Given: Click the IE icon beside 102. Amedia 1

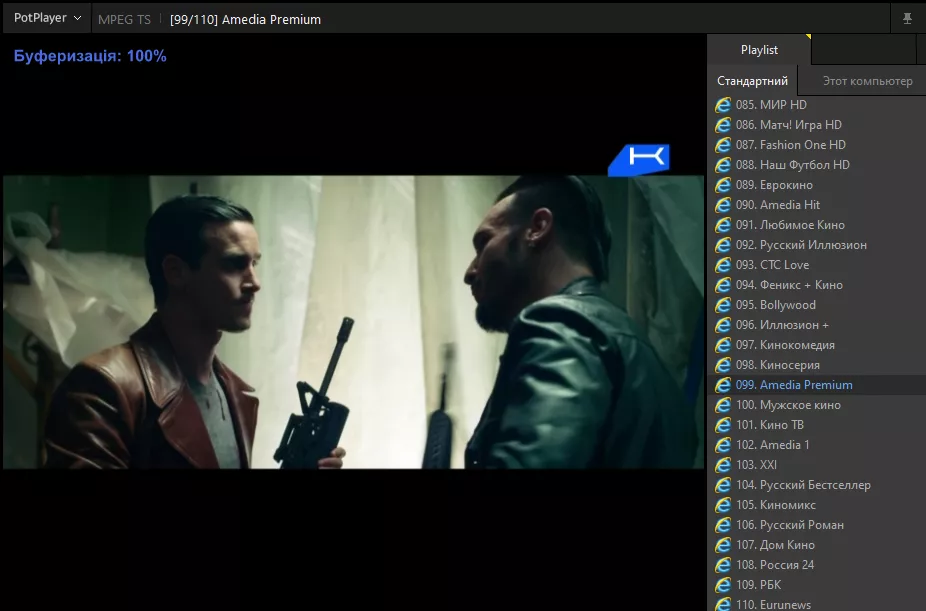Looking at the screenshot, I should pos(723,445).
